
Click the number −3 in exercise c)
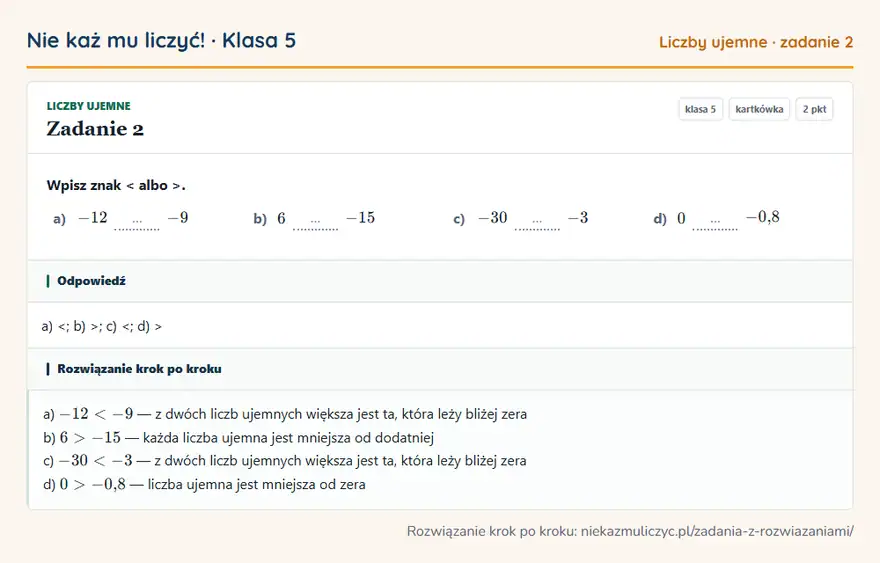click(578, 218)
